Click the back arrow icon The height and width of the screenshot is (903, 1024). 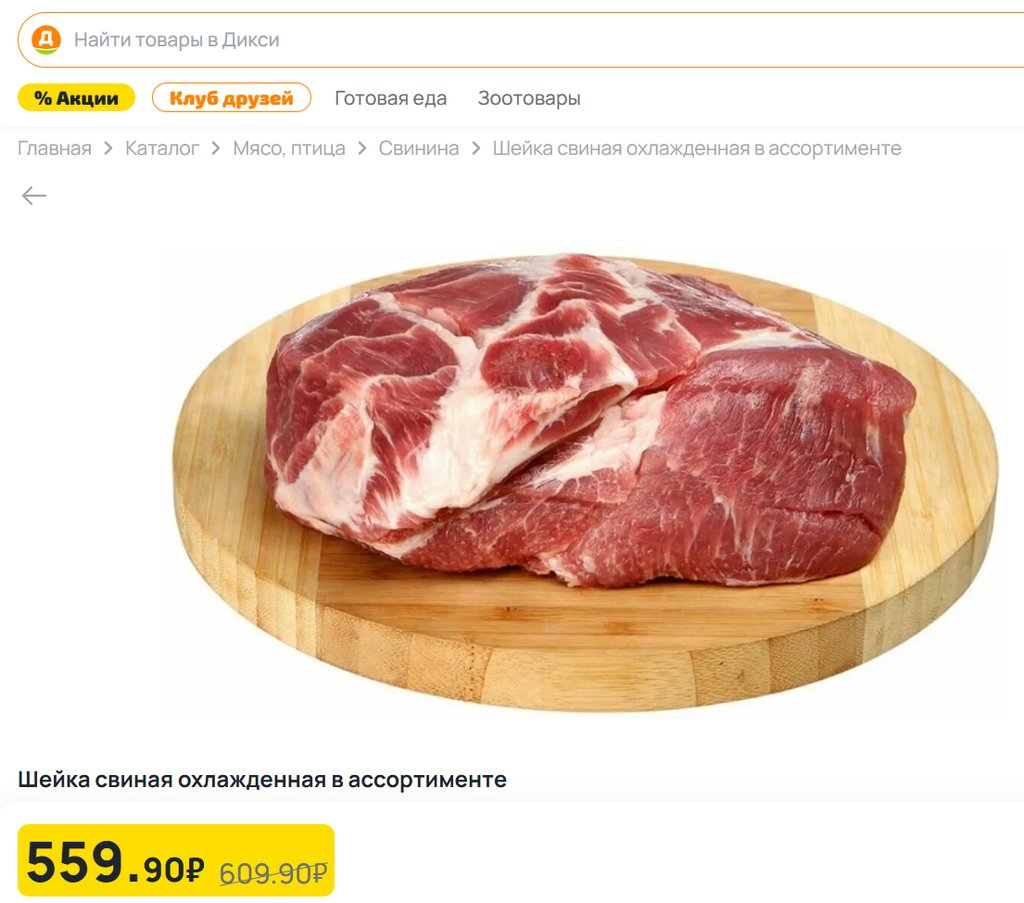(x=34, y=195)
